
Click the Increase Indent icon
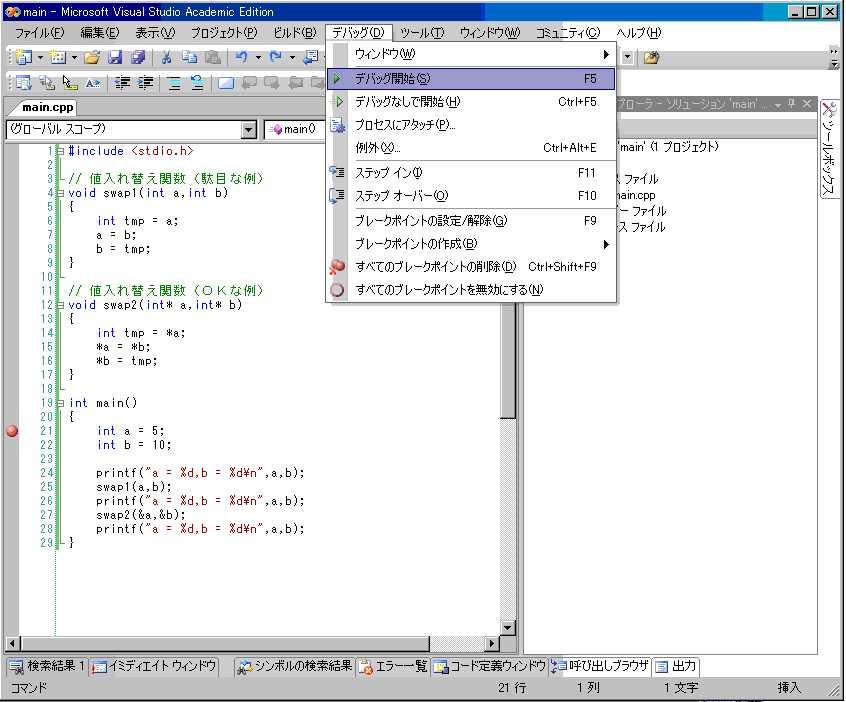146,83
